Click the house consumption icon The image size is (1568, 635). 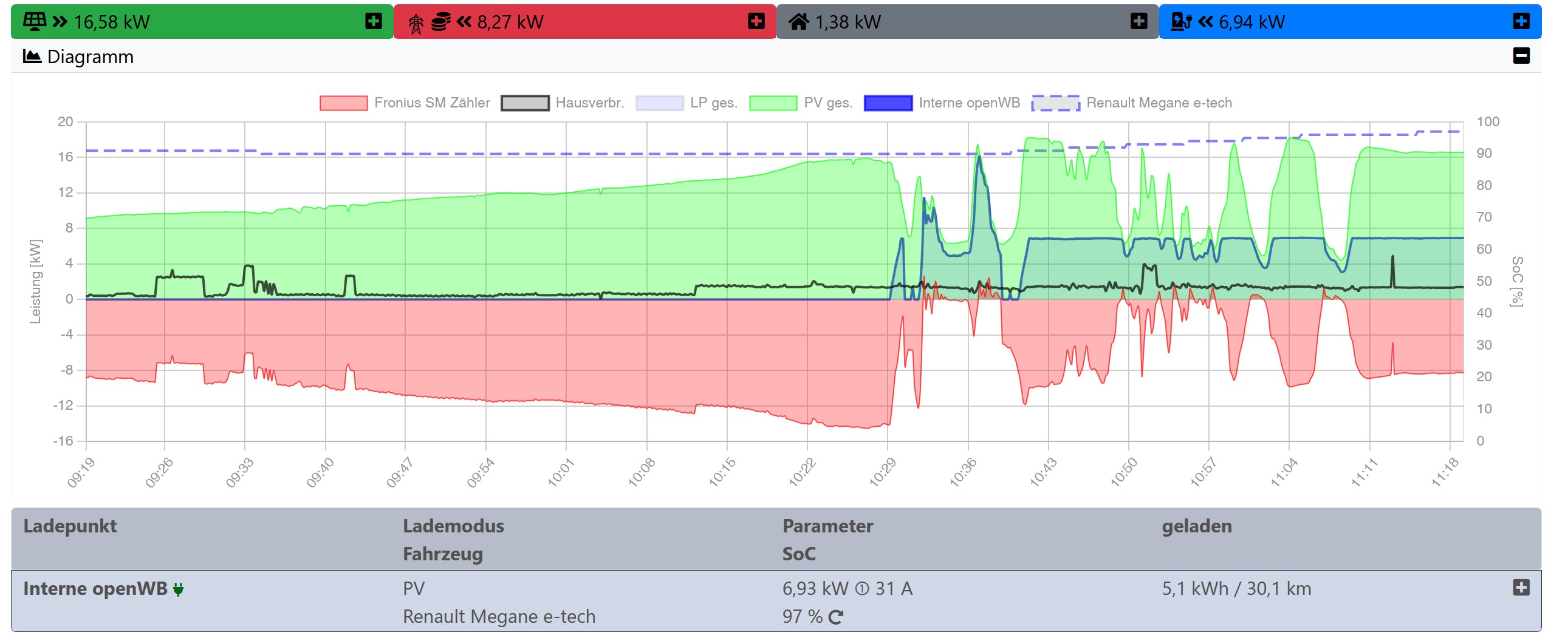[798, 22]
